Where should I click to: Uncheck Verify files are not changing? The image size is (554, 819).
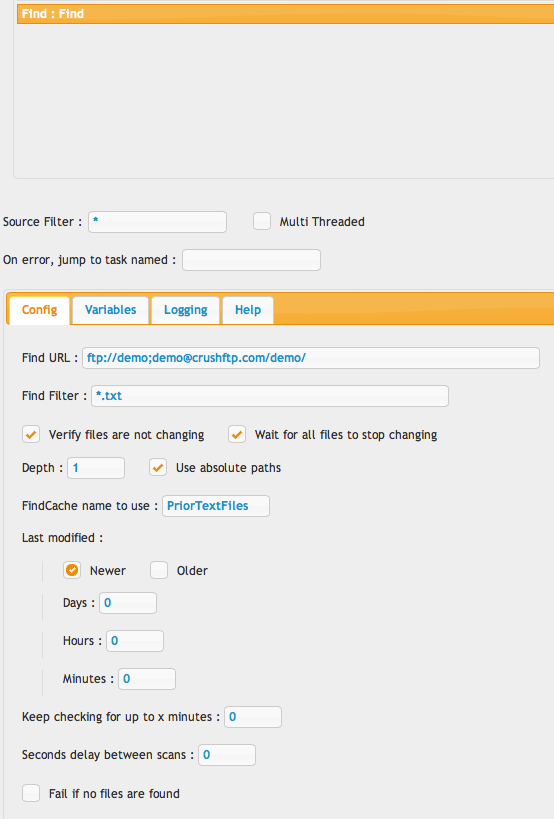pyautogui.click(x=31, y=435)
